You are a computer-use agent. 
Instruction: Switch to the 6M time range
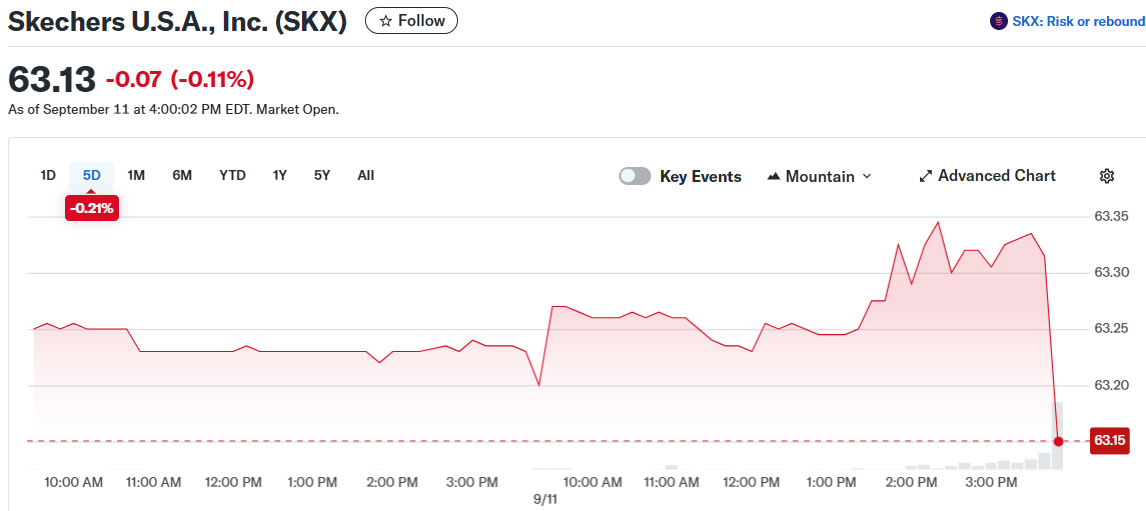click(182, 175)
